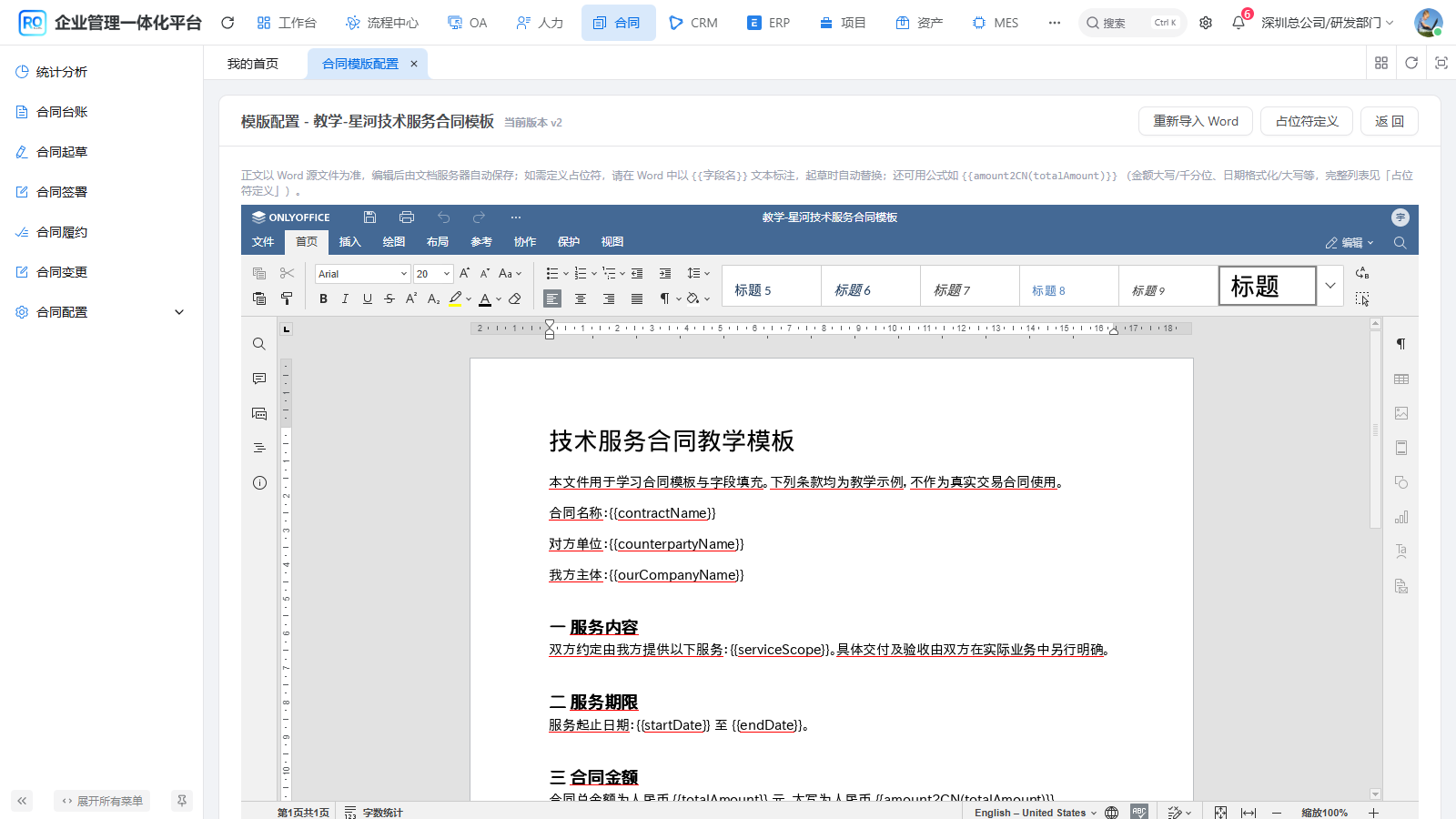Click the Clear style eraser icon
1456x819 pixels.
(x=515, y=298)
